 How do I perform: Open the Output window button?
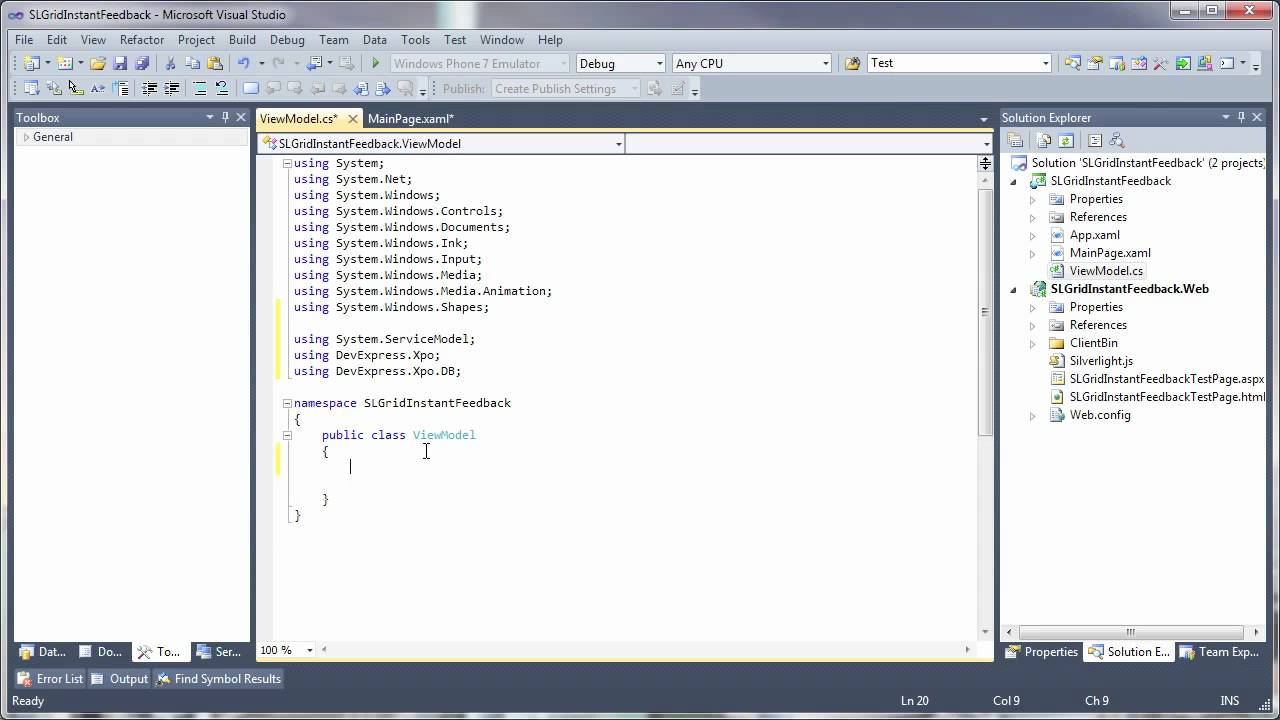[x=119, y=679]
